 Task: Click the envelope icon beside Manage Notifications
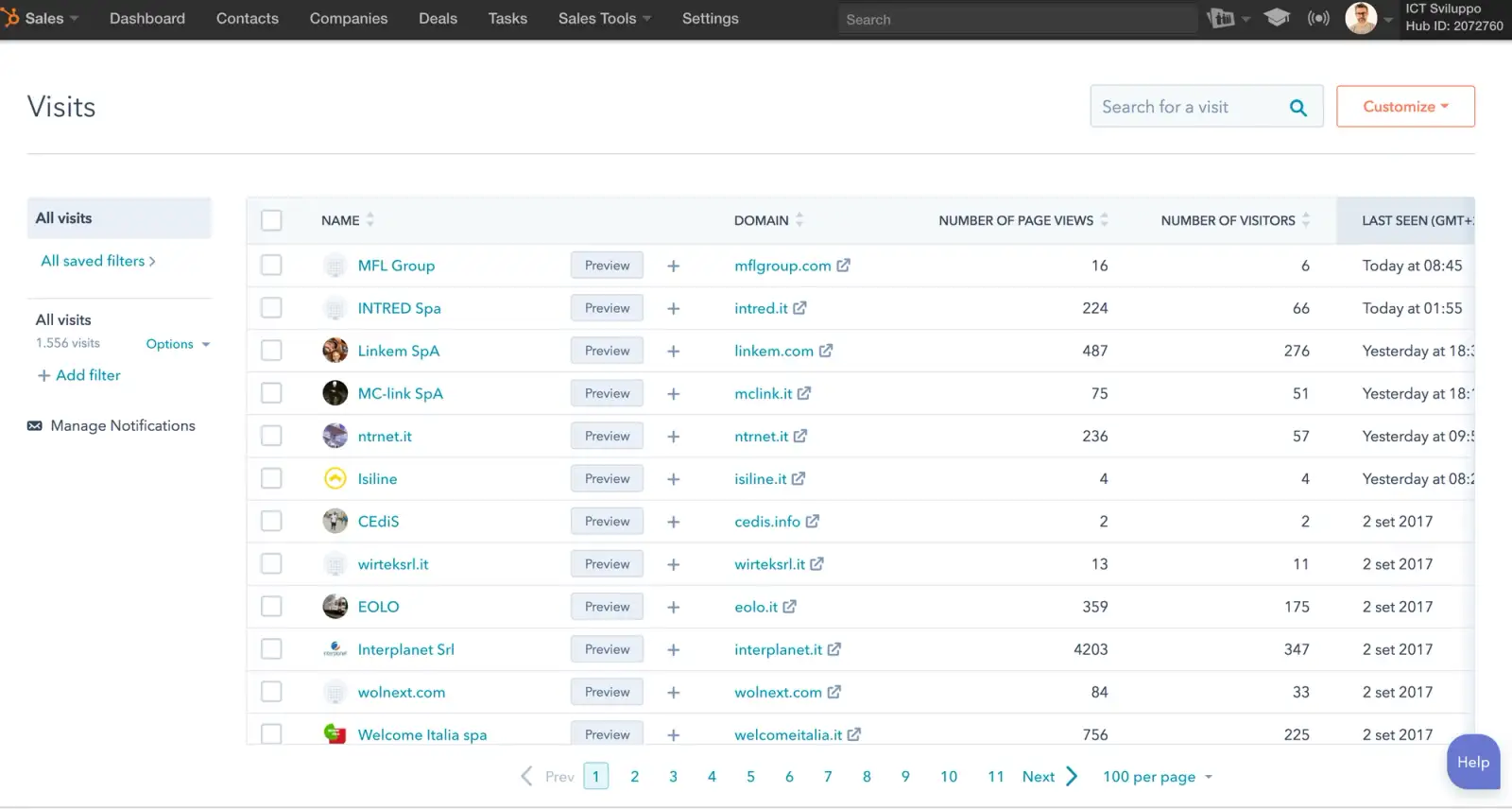(35, 426)
